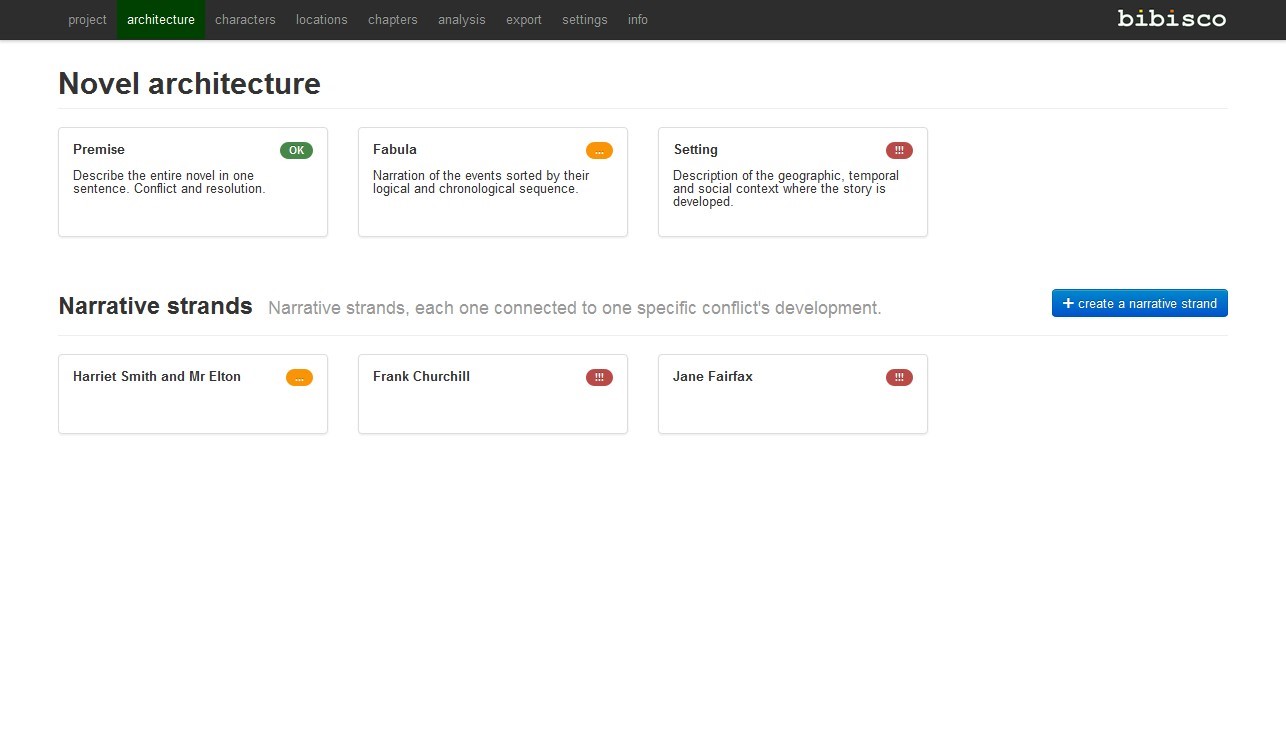Click the green OK badge on Premise
The image size is (1286, 741).
[x=296, y=150]
